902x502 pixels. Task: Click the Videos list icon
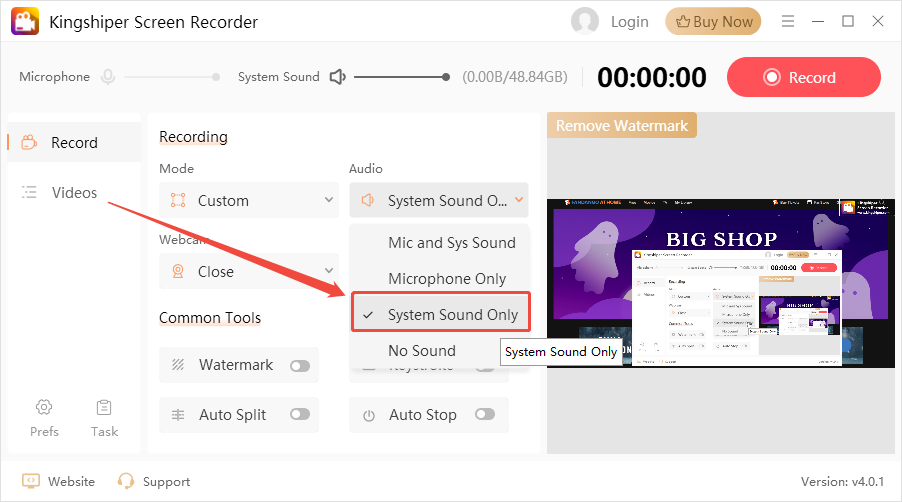pyautogui.click(x=29, y=192)
